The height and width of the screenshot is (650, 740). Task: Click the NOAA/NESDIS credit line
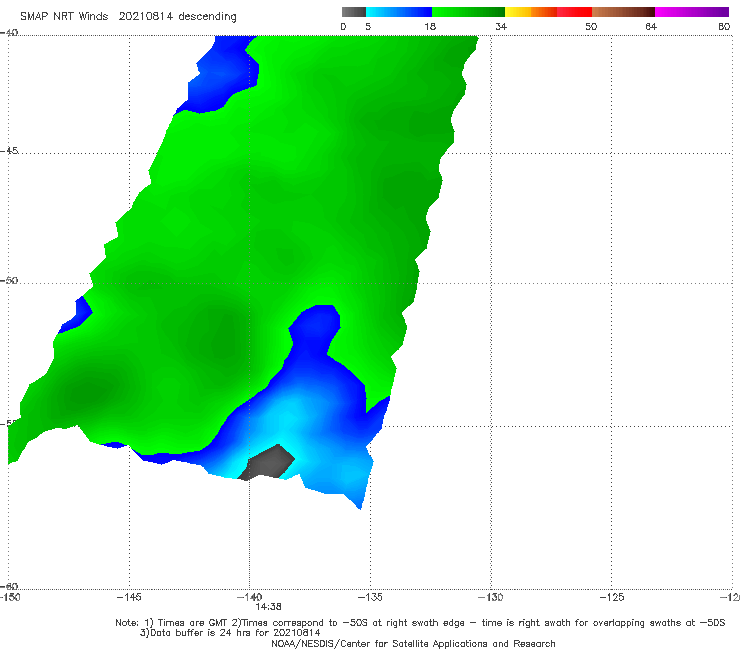point(413,643)
